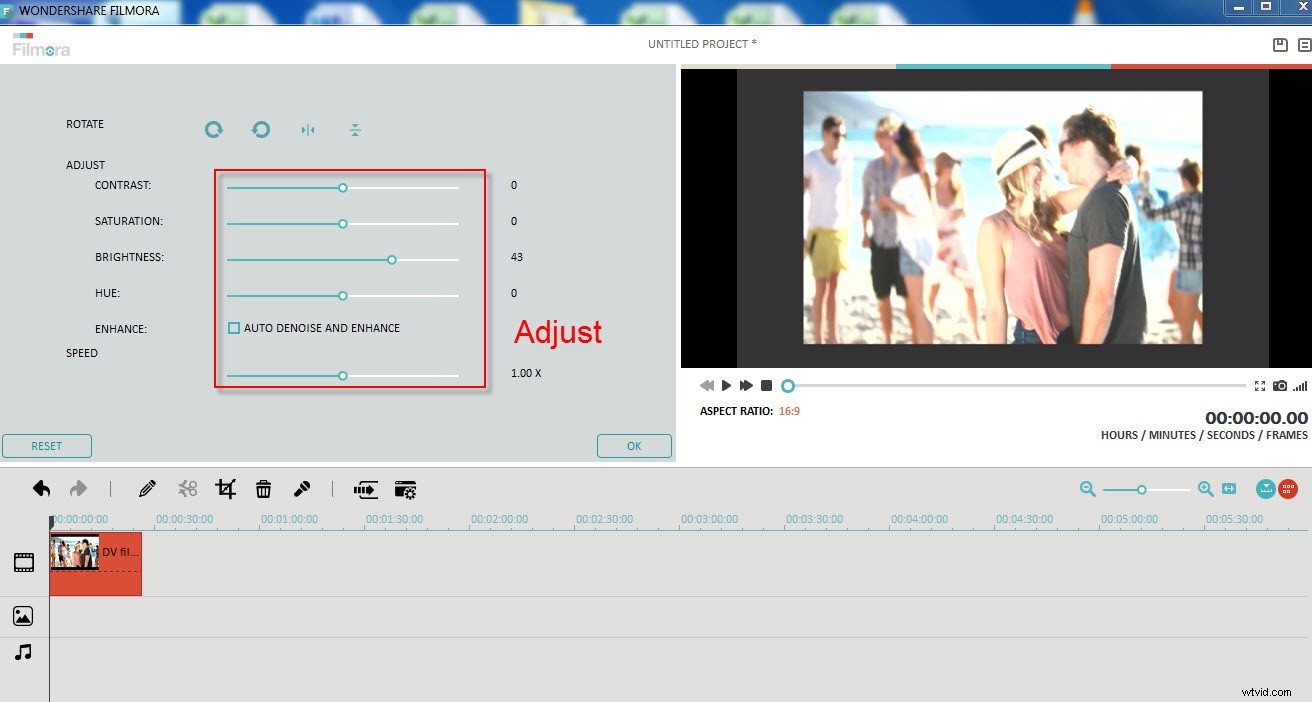Select the Edit pencil tool

pos(147,488)
